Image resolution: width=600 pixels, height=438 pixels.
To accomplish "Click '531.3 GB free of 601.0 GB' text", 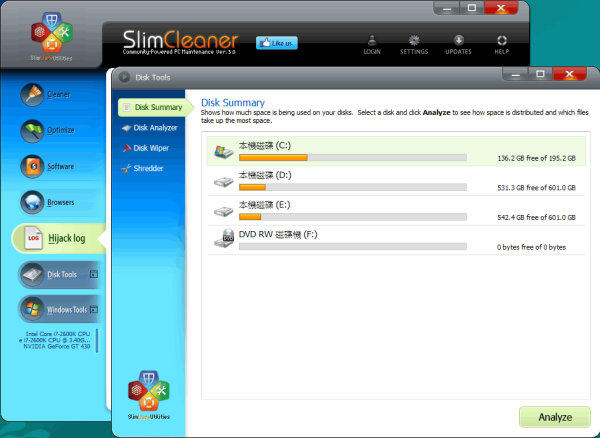I will (536, 188).
